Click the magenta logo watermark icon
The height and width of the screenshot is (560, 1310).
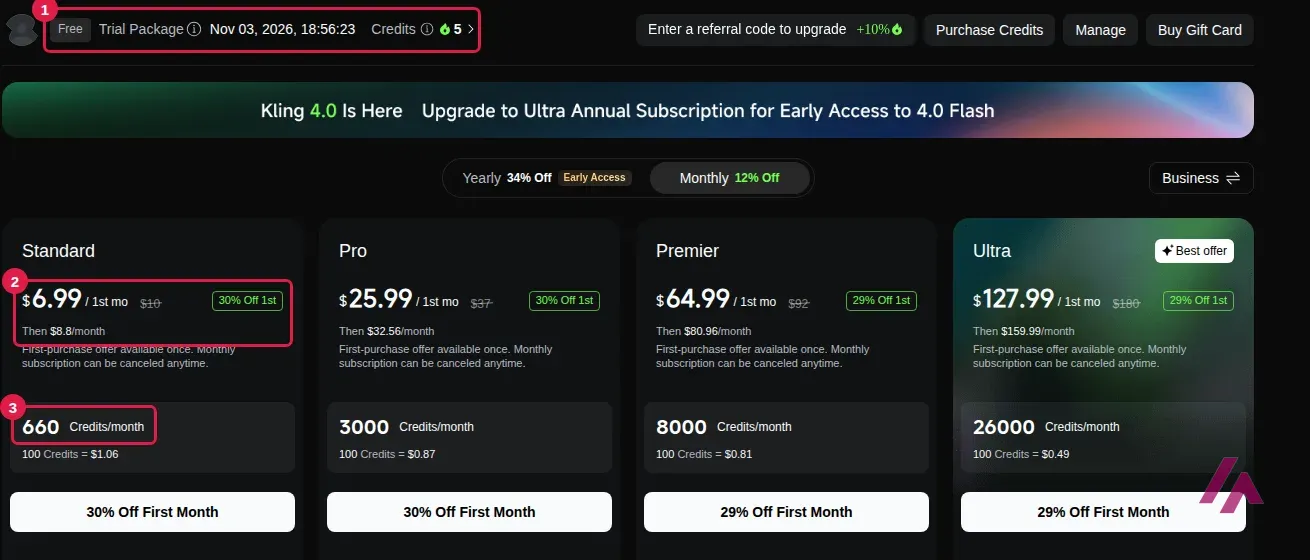point(1231,485)
